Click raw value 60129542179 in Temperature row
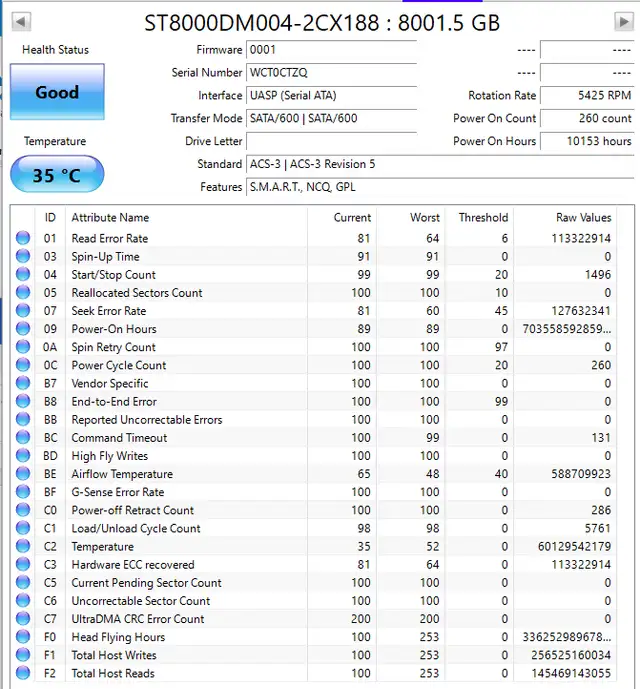This screenshot has height=689, width=640. click(575, 546)
